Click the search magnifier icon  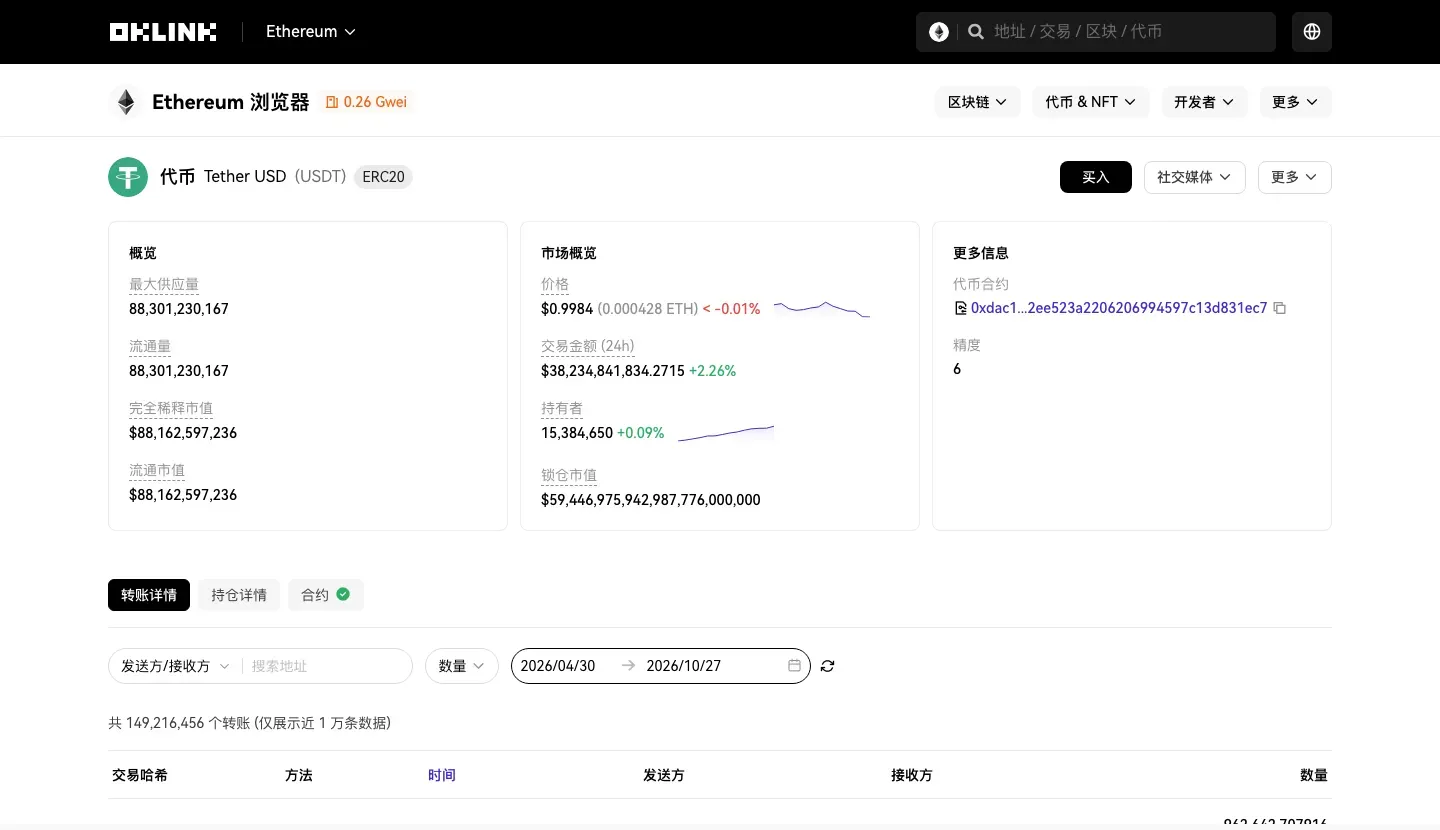point(977,32)
